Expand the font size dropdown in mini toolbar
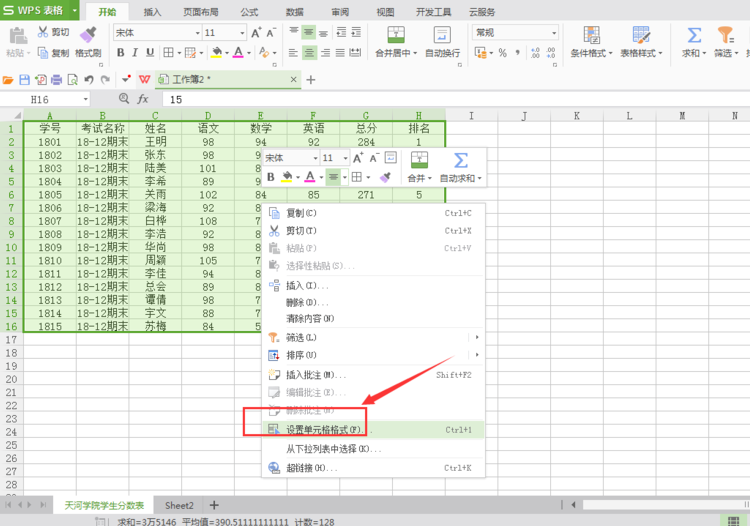The height and width of the screenshot is (526, 750). pos(346,158)
